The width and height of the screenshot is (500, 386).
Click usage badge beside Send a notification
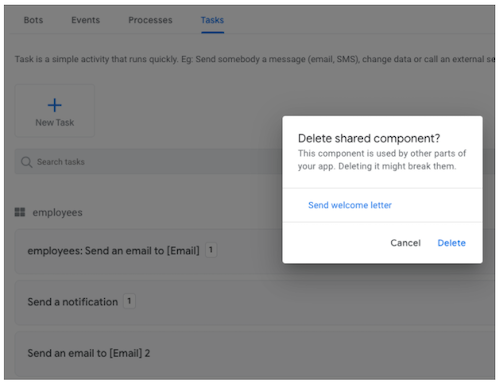[129, 301]
